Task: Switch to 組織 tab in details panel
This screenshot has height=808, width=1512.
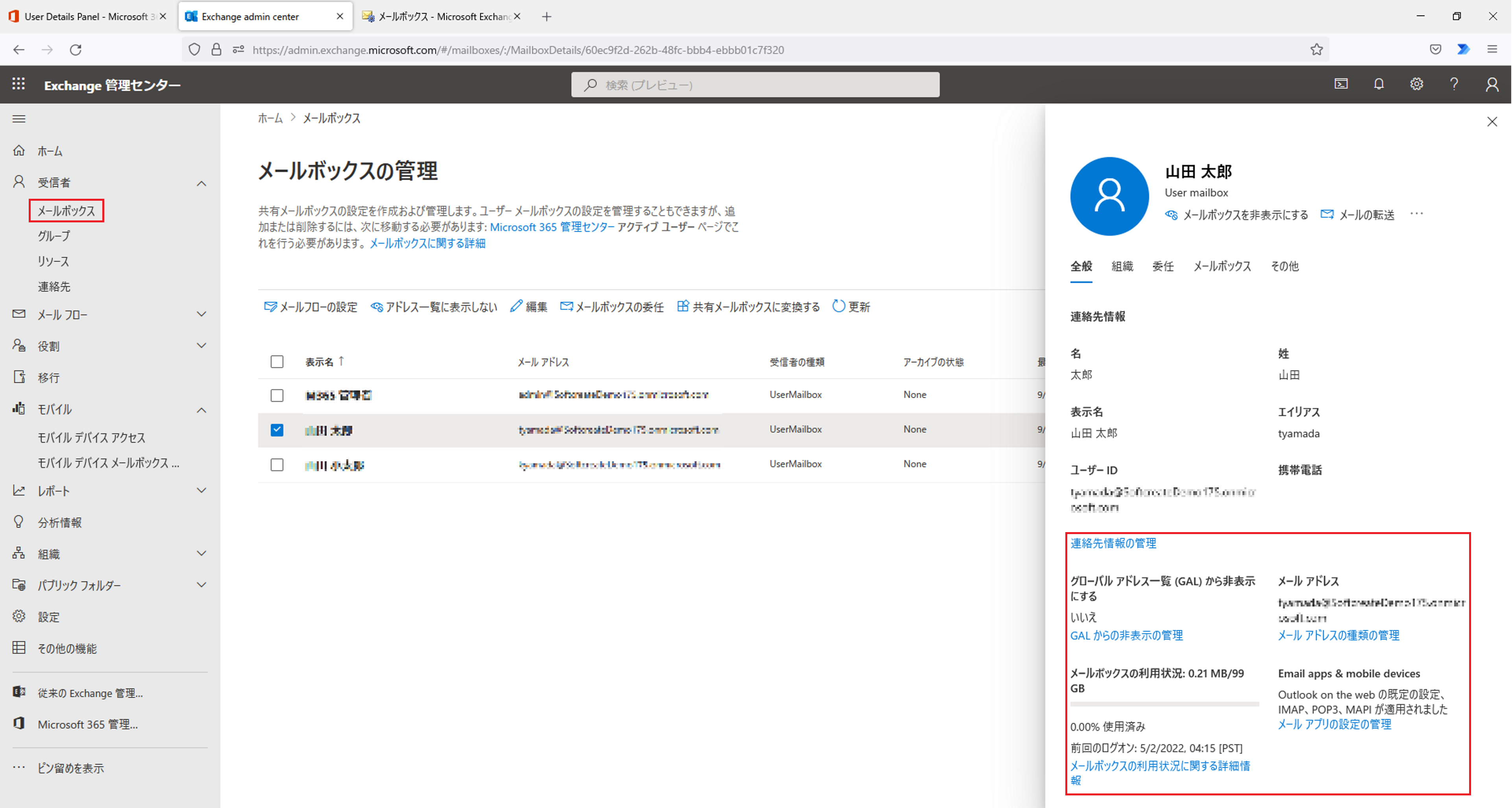Action: click(x=1122, y=266)
